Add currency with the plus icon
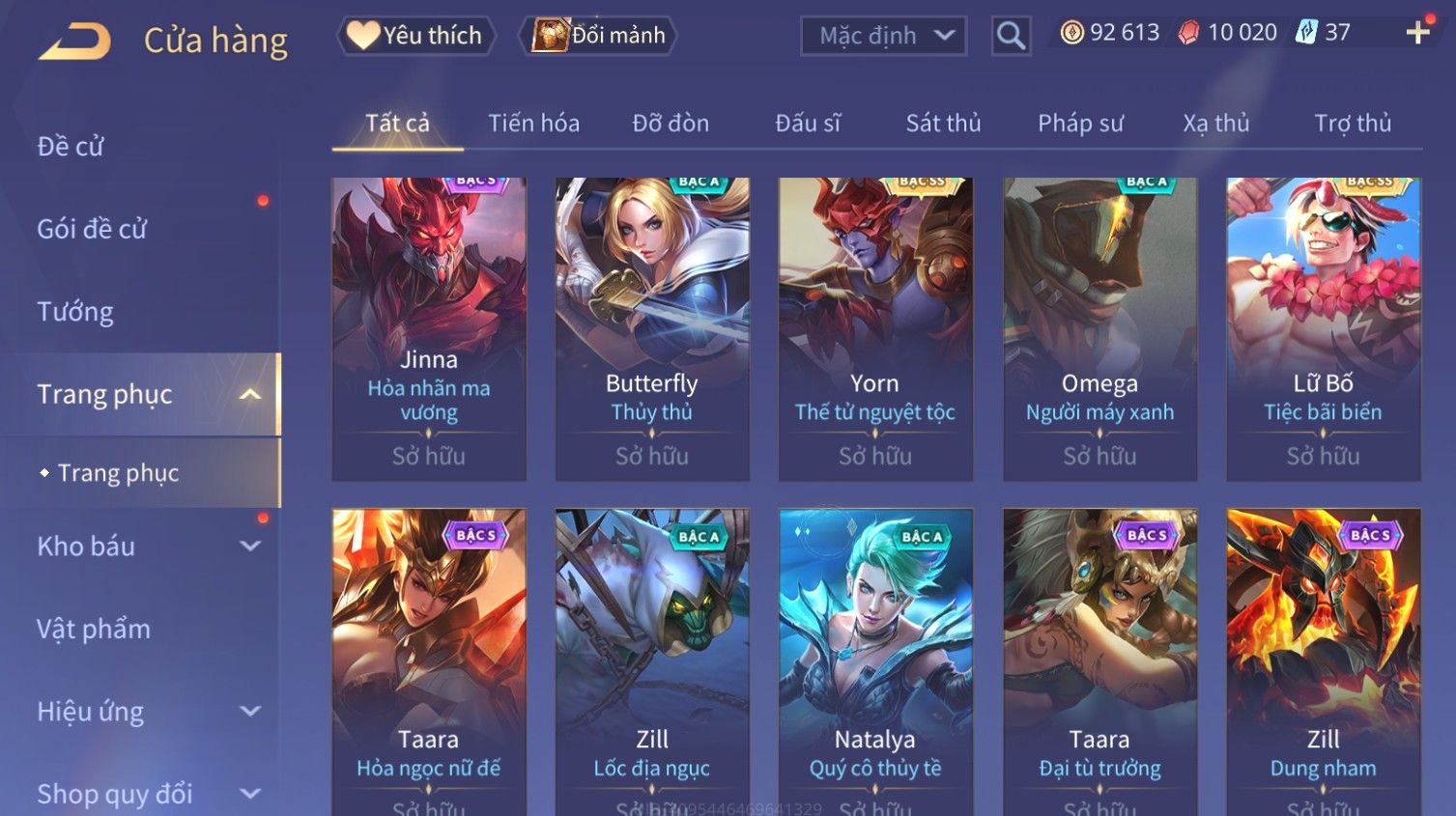 pyautogui.click(x=1417, y=33)
